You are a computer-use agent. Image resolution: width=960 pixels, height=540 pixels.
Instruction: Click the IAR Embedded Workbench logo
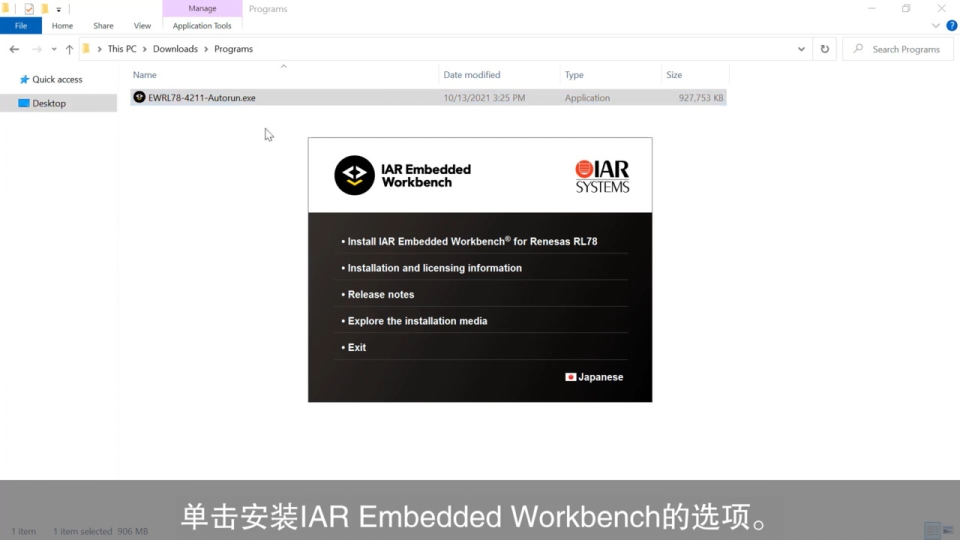click(354, 174)
